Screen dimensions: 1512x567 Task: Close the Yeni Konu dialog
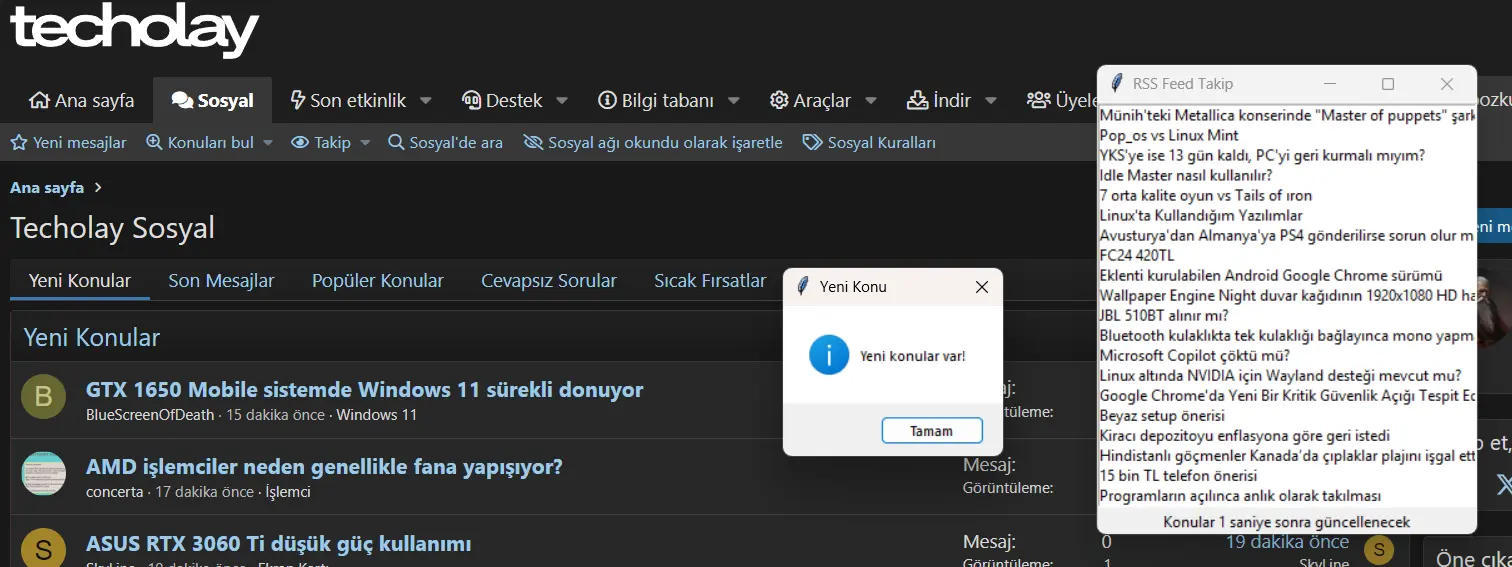(981, 287)
